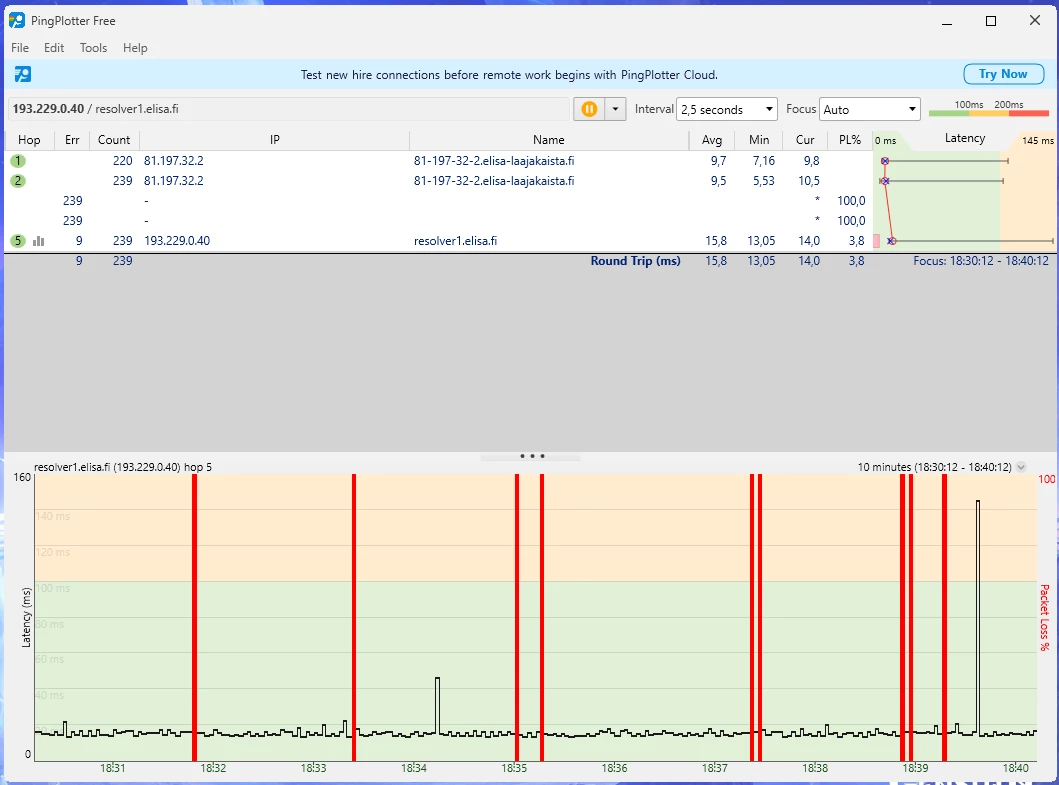Image resolution: width=1059 pixels, height=785 pixels.
Task: Click the Latency graph column header
Action: [964, 138]
